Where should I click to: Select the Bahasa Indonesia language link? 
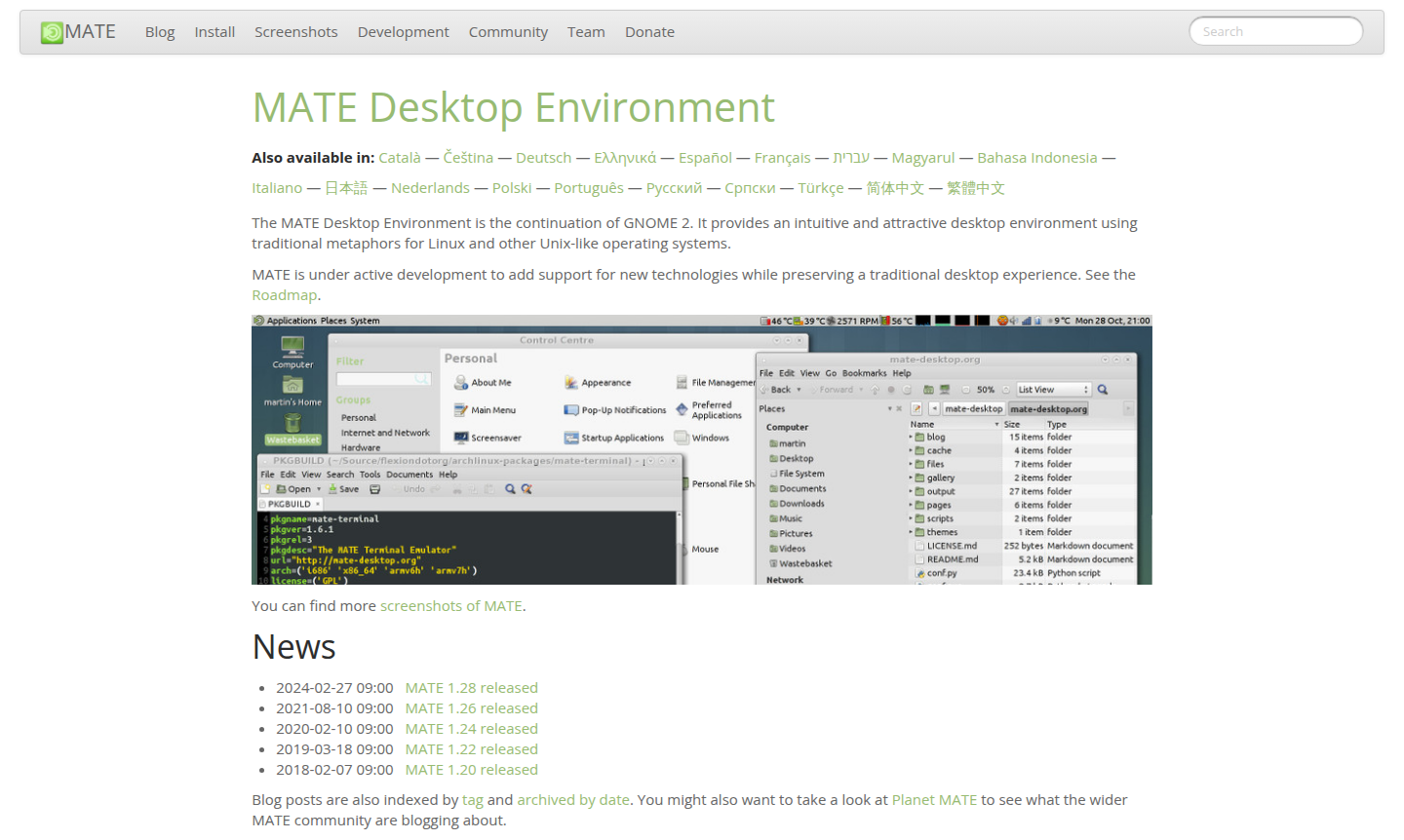[x=1036, y=158]
